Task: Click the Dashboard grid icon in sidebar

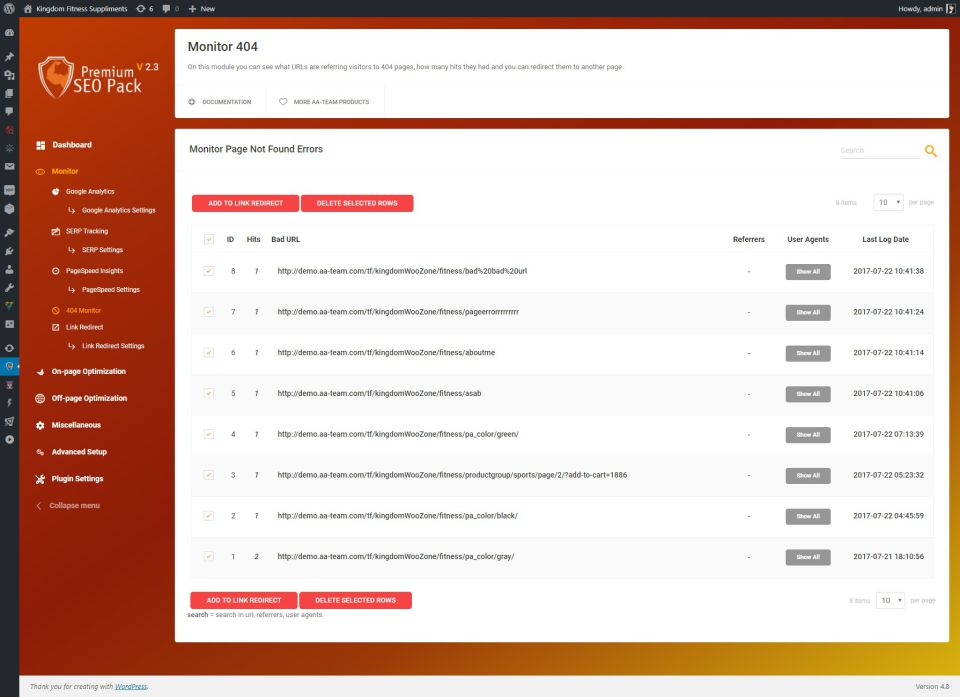Action: point(41,145)
